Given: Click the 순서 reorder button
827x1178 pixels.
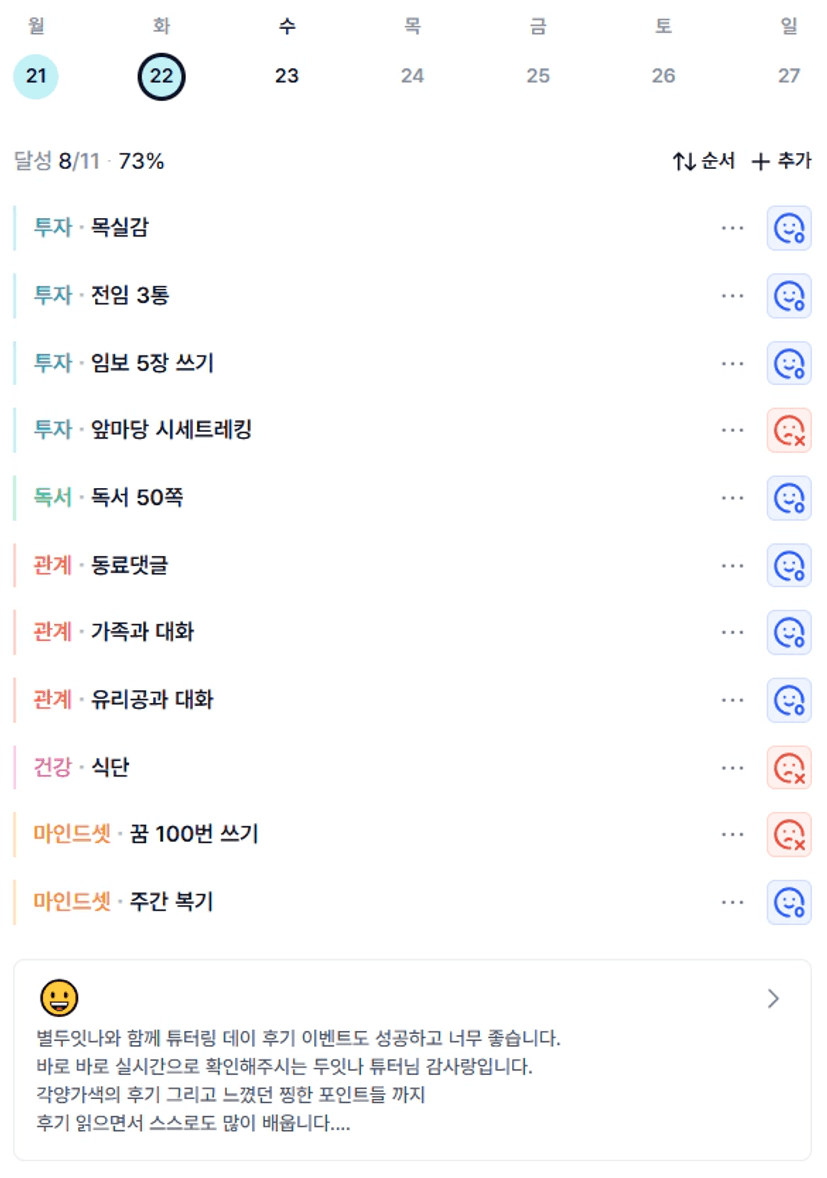Looking at the screenshot, I should coord(703,161).
